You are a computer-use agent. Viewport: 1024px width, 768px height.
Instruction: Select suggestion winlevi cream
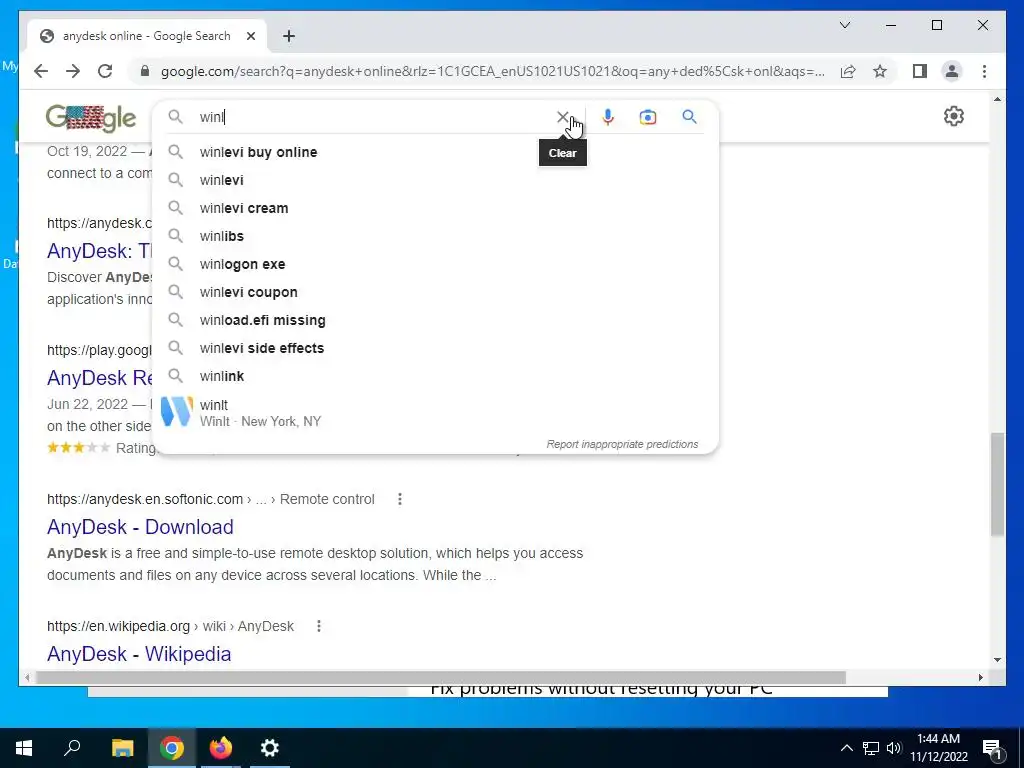pos(436,208)
